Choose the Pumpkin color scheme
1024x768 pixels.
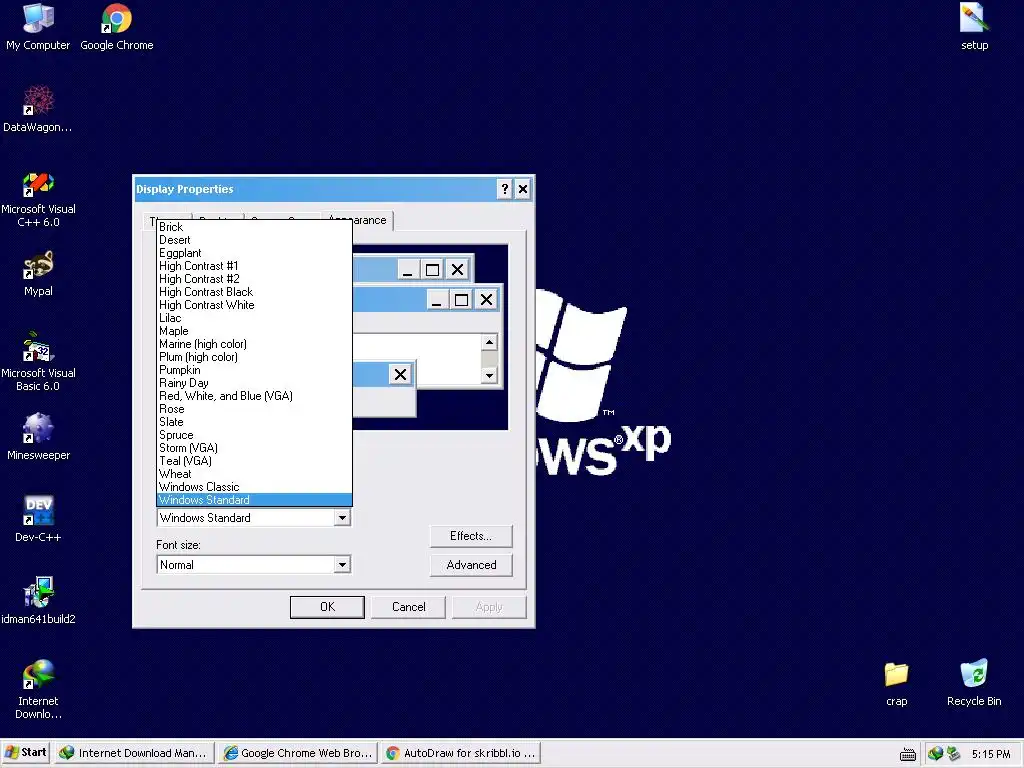click(255, 370)
